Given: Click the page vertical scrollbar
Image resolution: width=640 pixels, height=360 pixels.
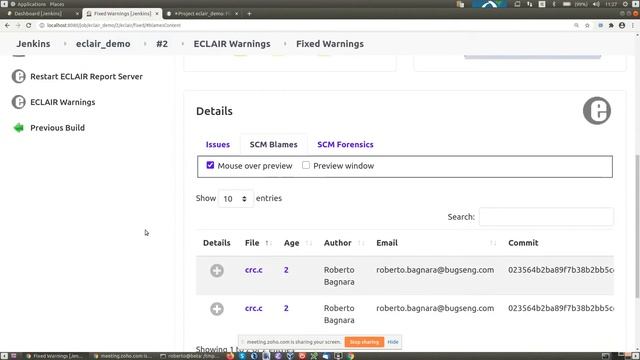Looking at the screenshot, I should (637, 227).
